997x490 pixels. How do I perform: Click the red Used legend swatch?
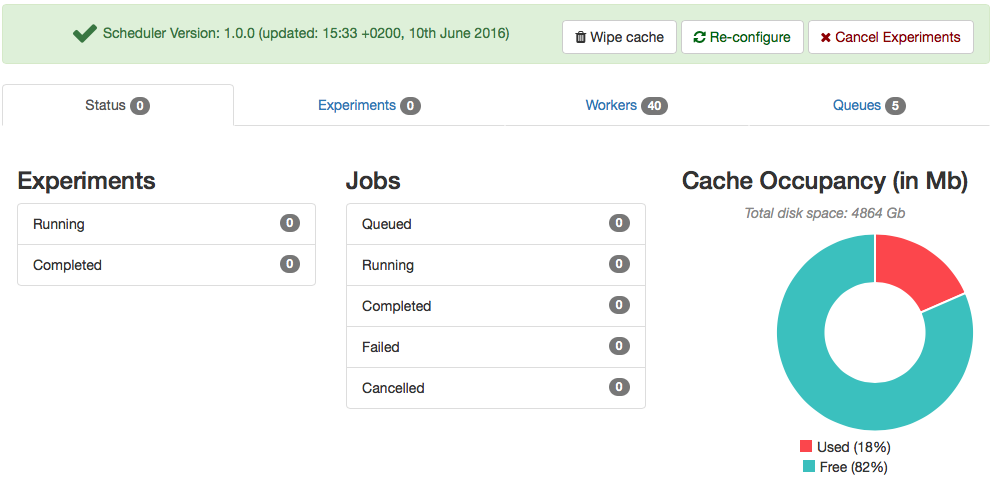[806, 447]
